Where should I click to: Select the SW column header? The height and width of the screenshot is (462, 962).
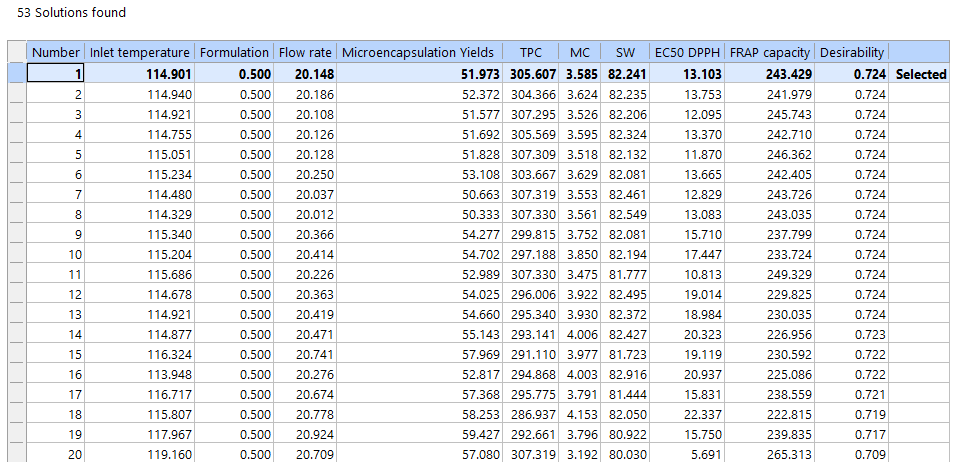[x=625, y=53]
